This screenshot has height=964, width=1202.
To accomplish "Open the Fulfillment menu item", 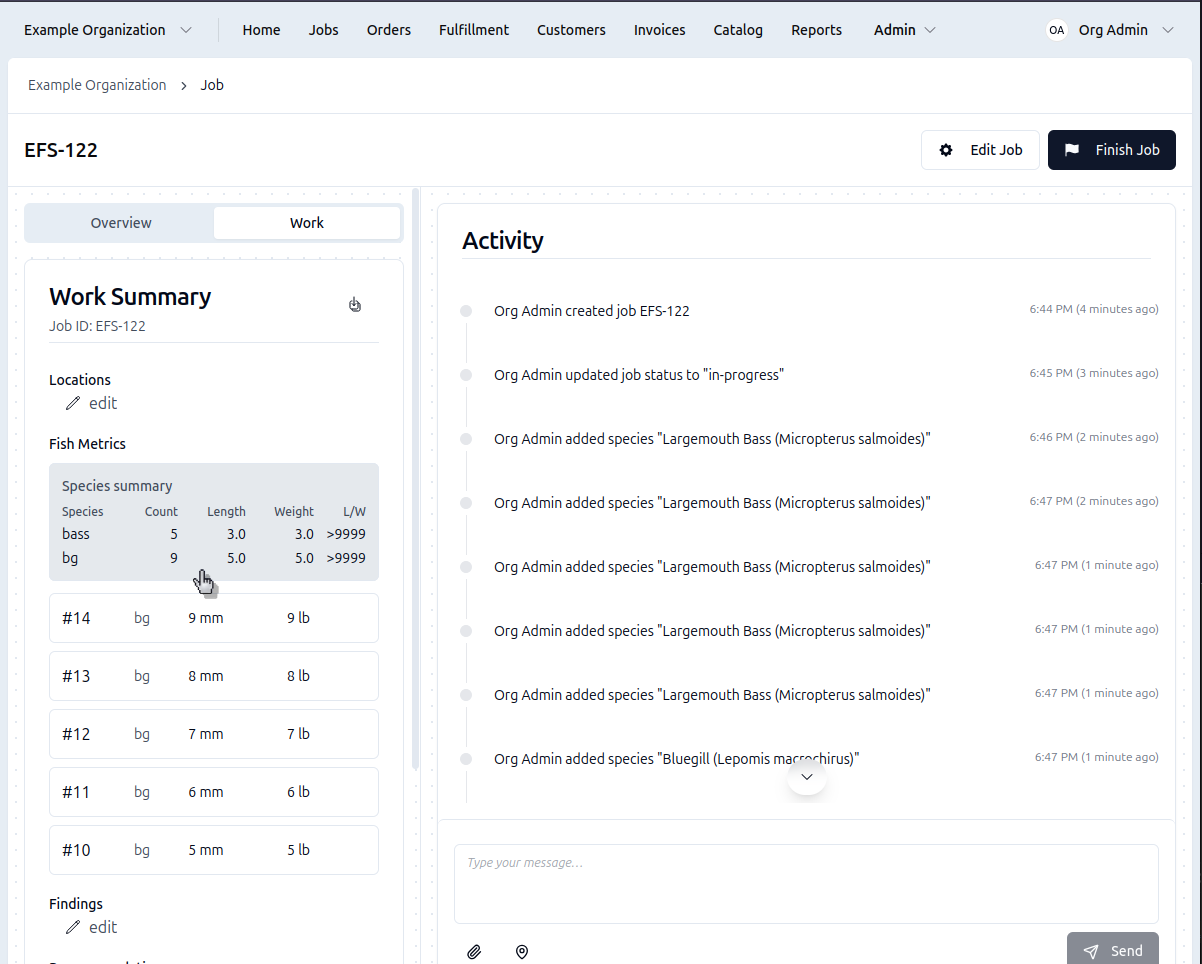I will point(474,30).
